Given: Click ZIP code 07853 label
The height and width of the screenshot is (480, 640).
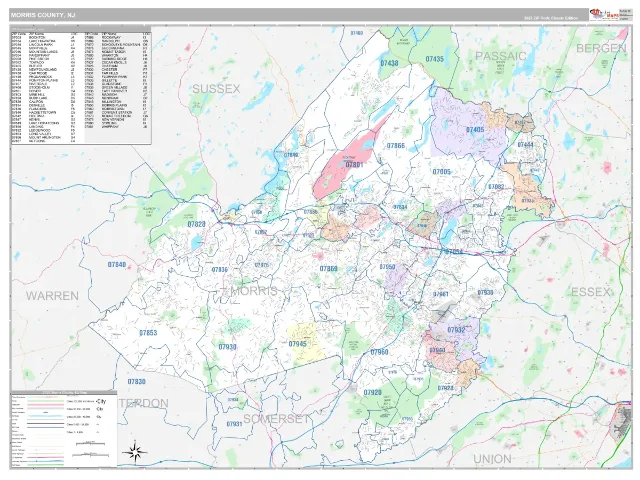Looking at the screenshot, I should point(148,333).
